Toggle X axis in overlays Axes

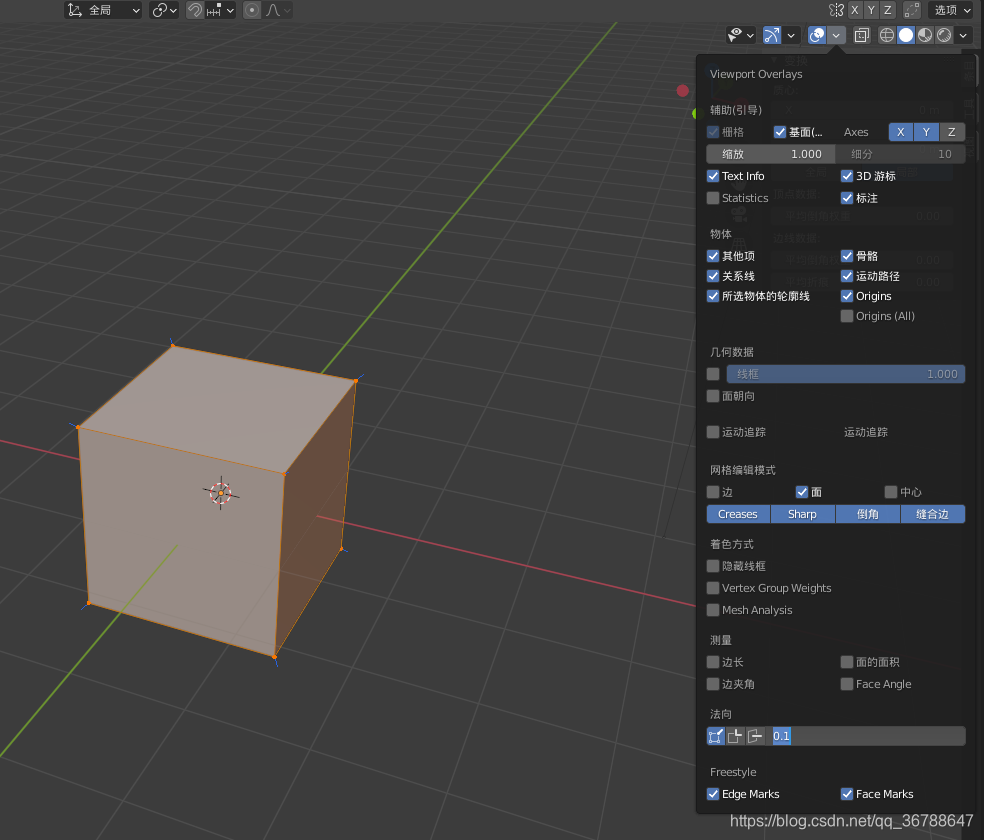[x=901, y=132]
